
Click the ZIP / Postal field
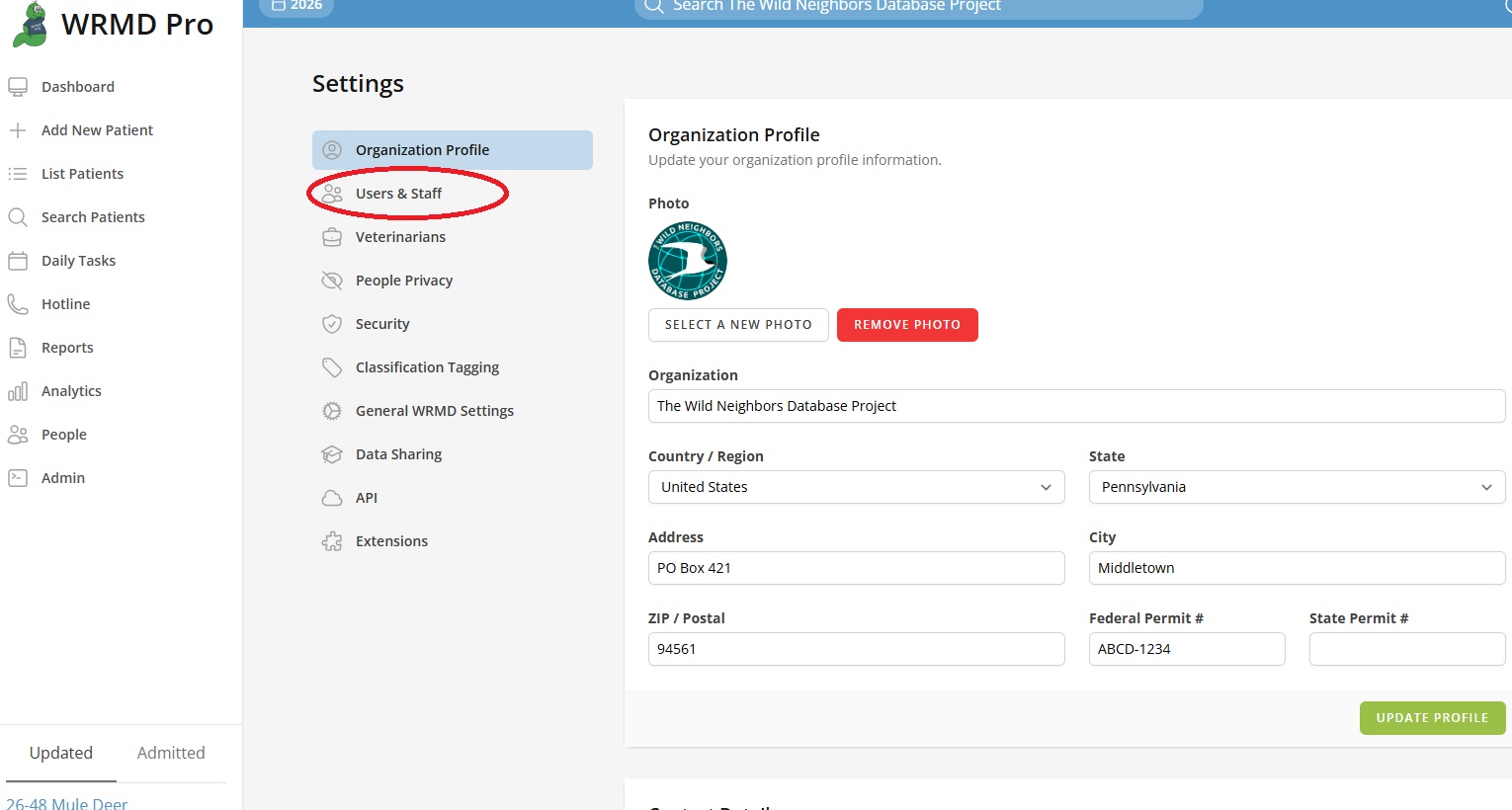pyautogui.click(x=857, y=649)
